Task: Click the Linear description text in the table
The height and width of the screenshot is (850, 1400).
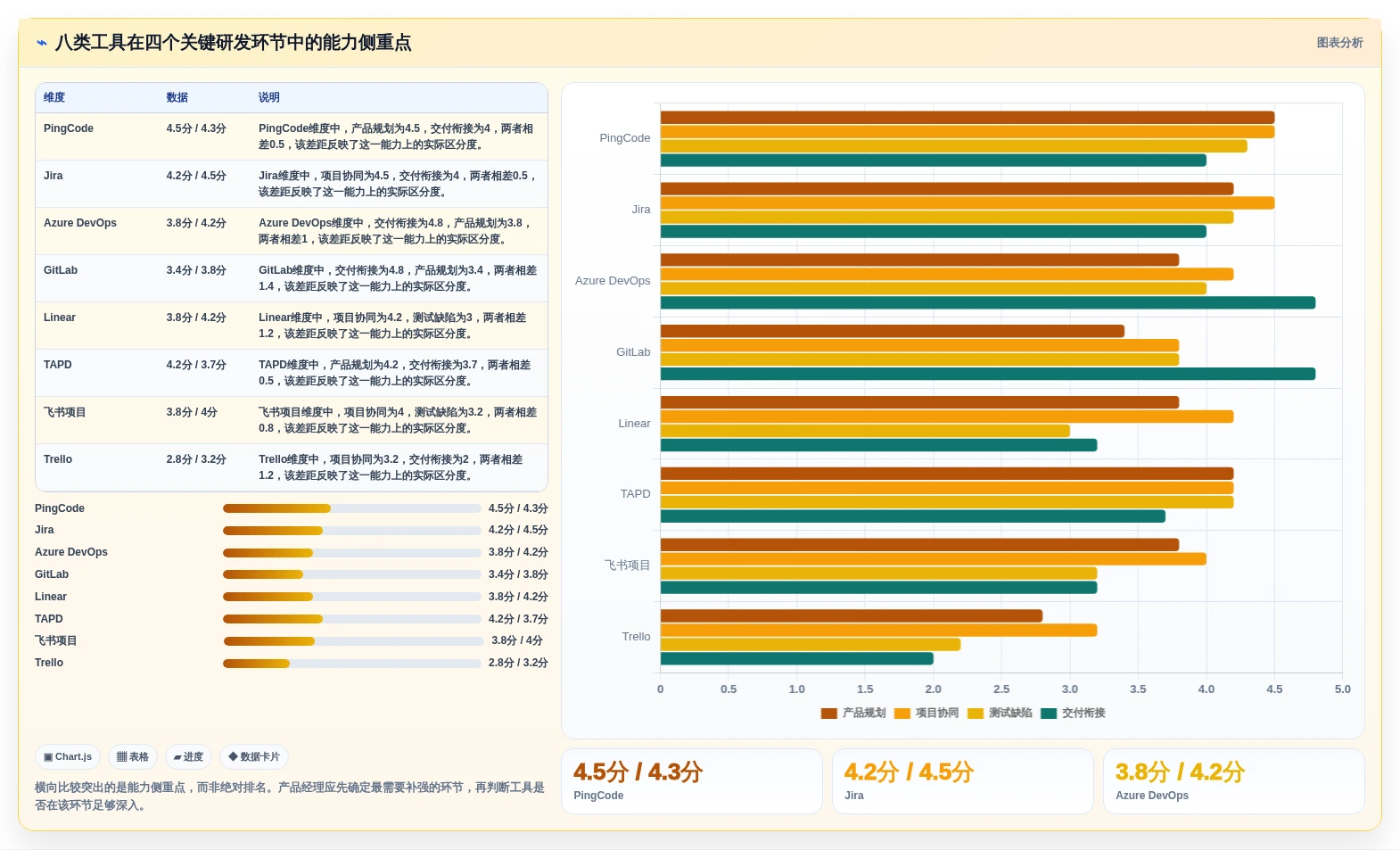Action: [x=393, y=326]
